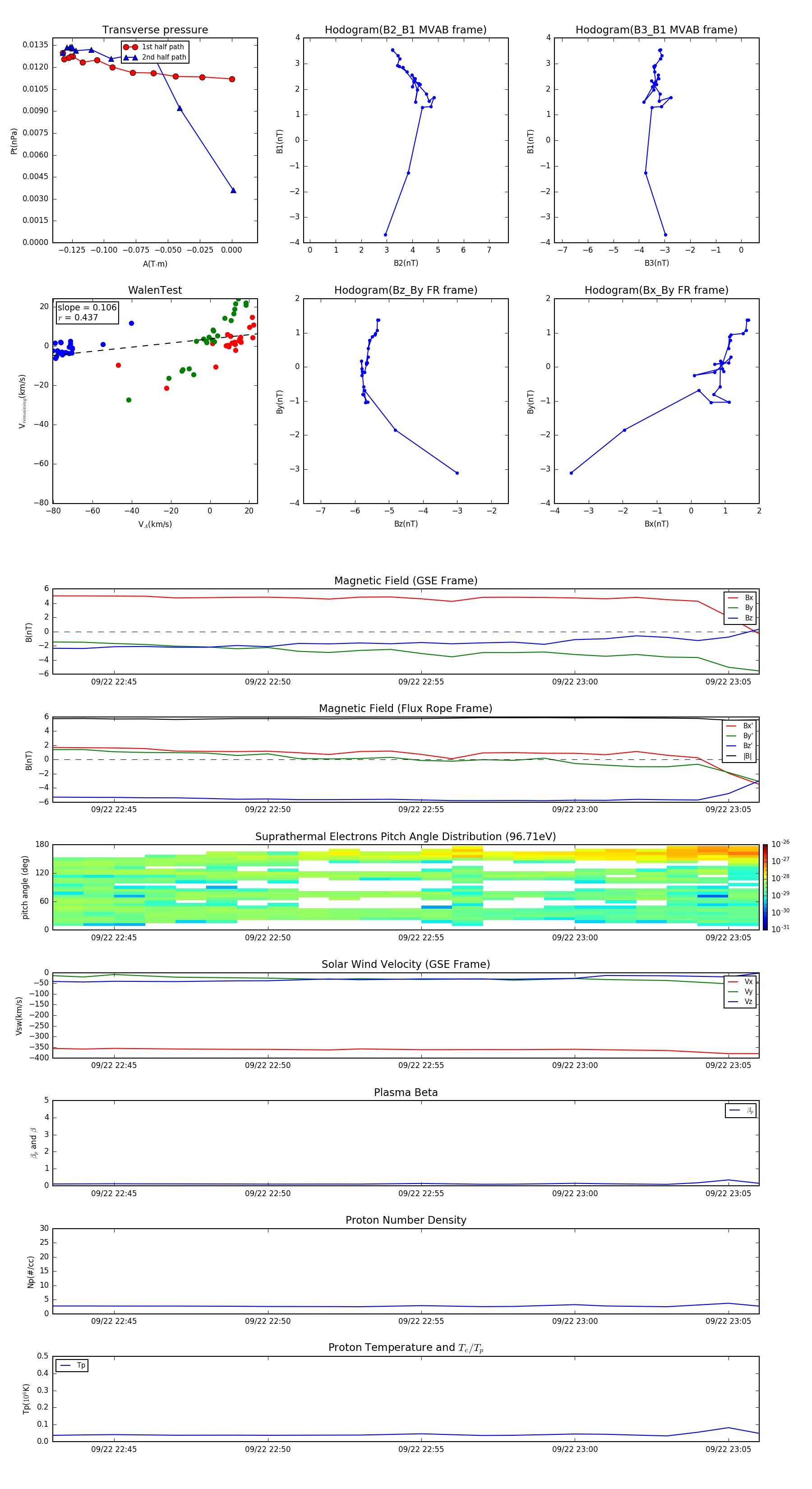Click the bottom data point of B2_B1 hodogram

pos(386,235)
